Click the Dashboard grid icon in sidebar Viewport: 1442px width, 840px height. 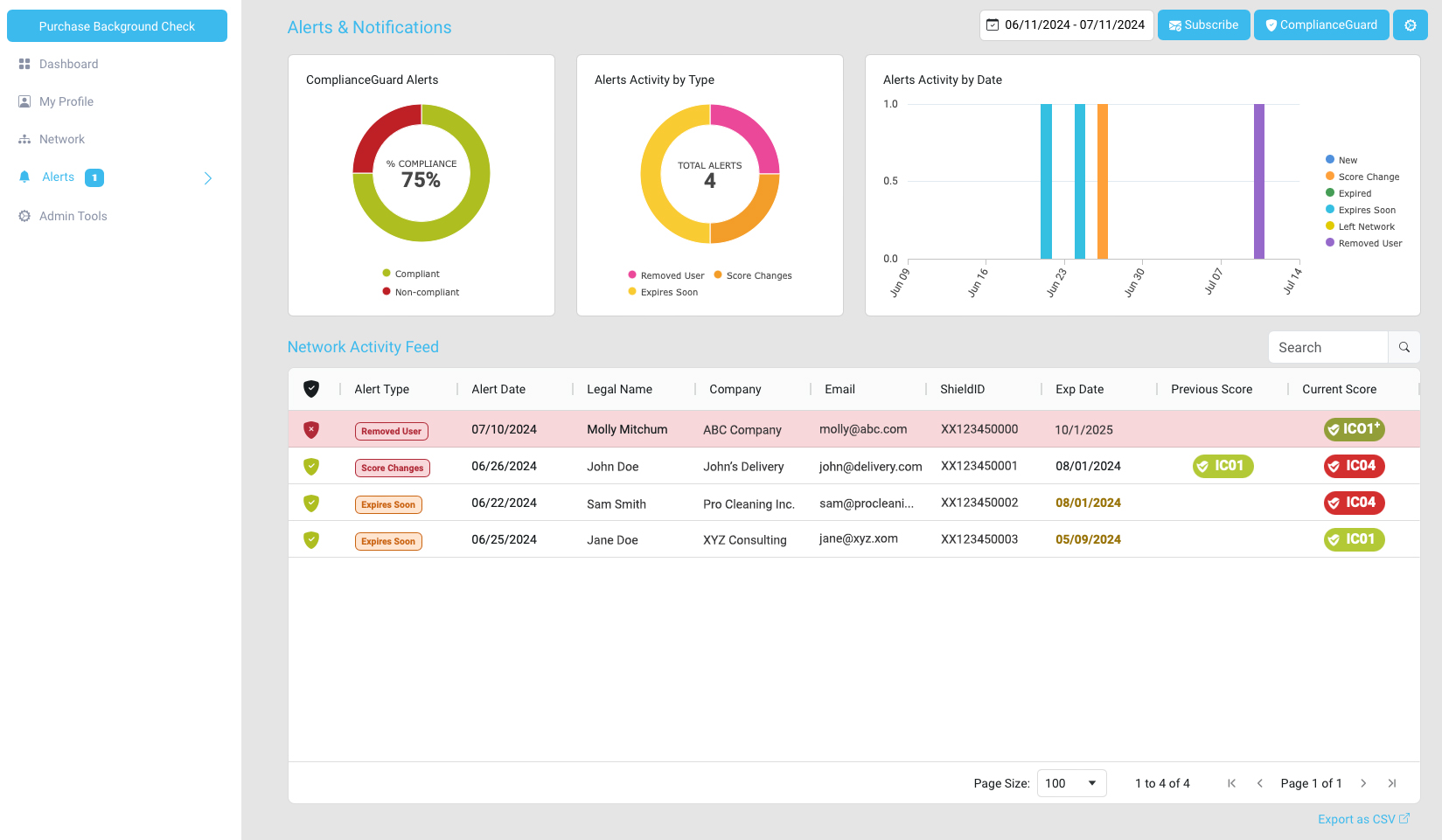(x=24, y=64)
